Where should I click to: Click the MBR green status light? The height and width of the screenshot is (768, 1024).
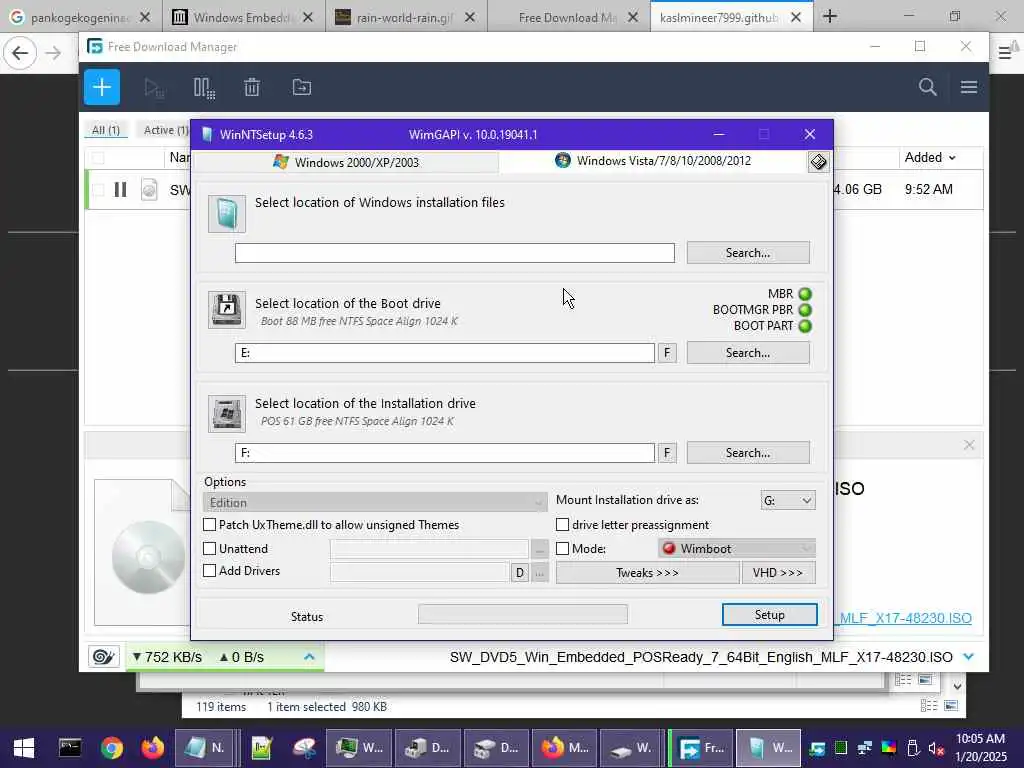pyautogui.click(x=805, y=294)
